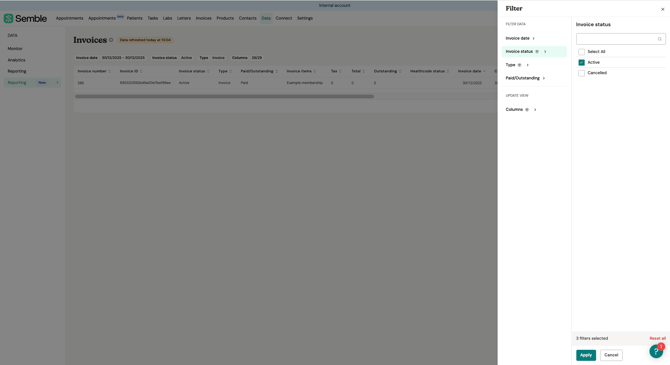Image resolution: width=670 pixels, height=365 pixels.
Task: Expand the Invoice status filter chevron
Action: 545,52
